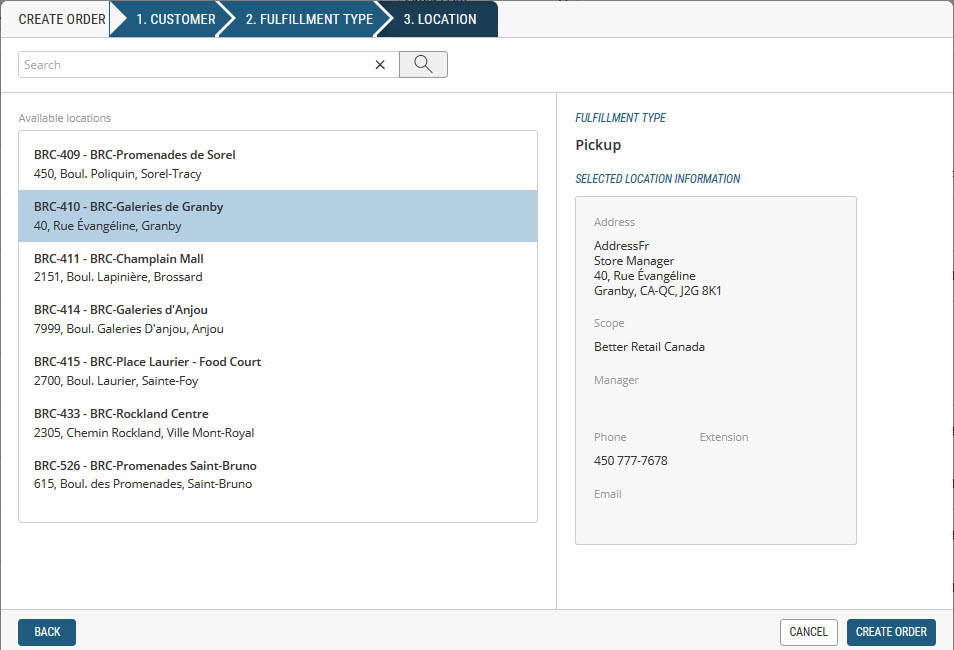The image size is (954, 650).
Task: Select location BRC-433 Rockland Centre
Action: 278,423
